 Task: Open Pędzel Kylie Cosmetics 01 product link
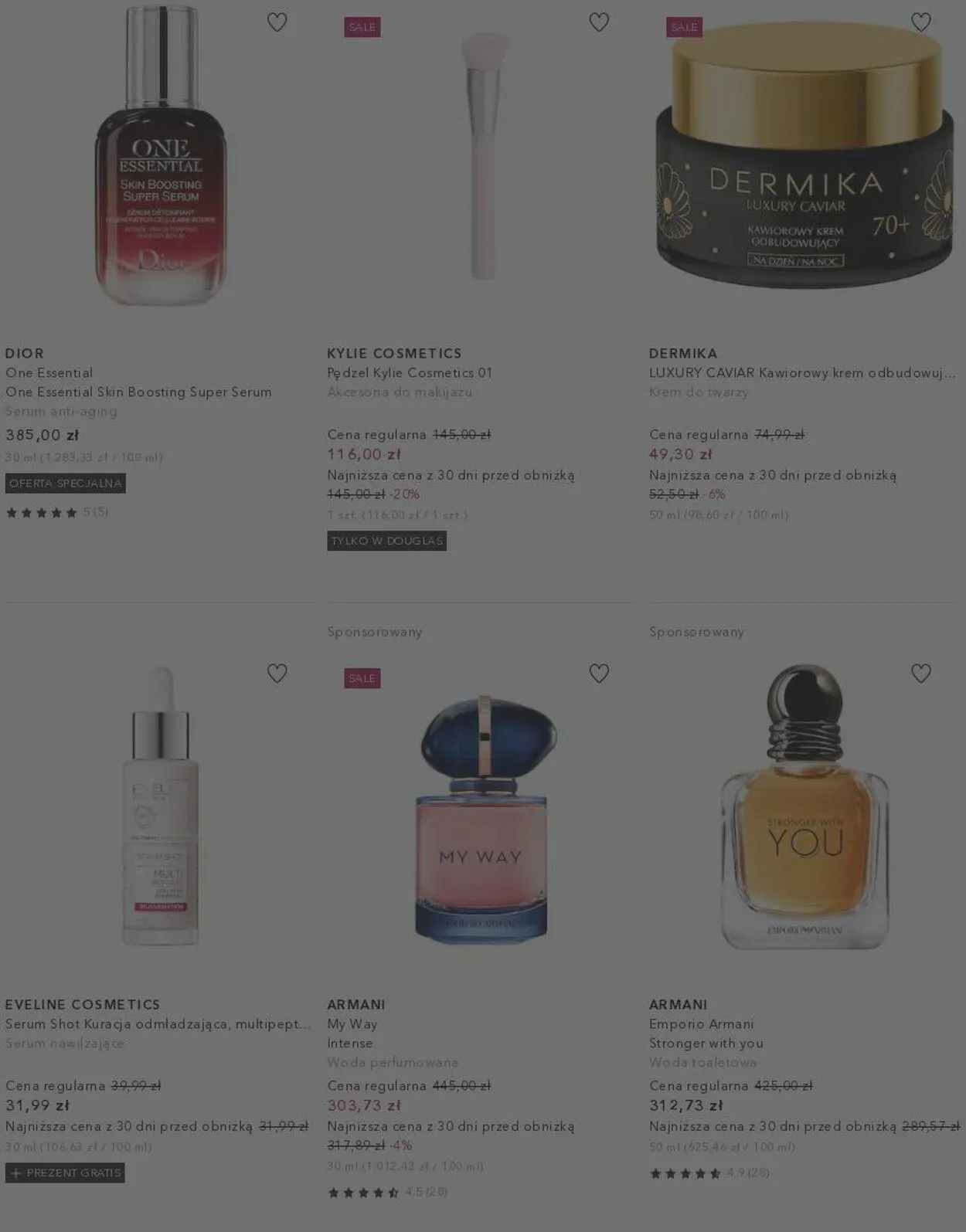[410, 373]
